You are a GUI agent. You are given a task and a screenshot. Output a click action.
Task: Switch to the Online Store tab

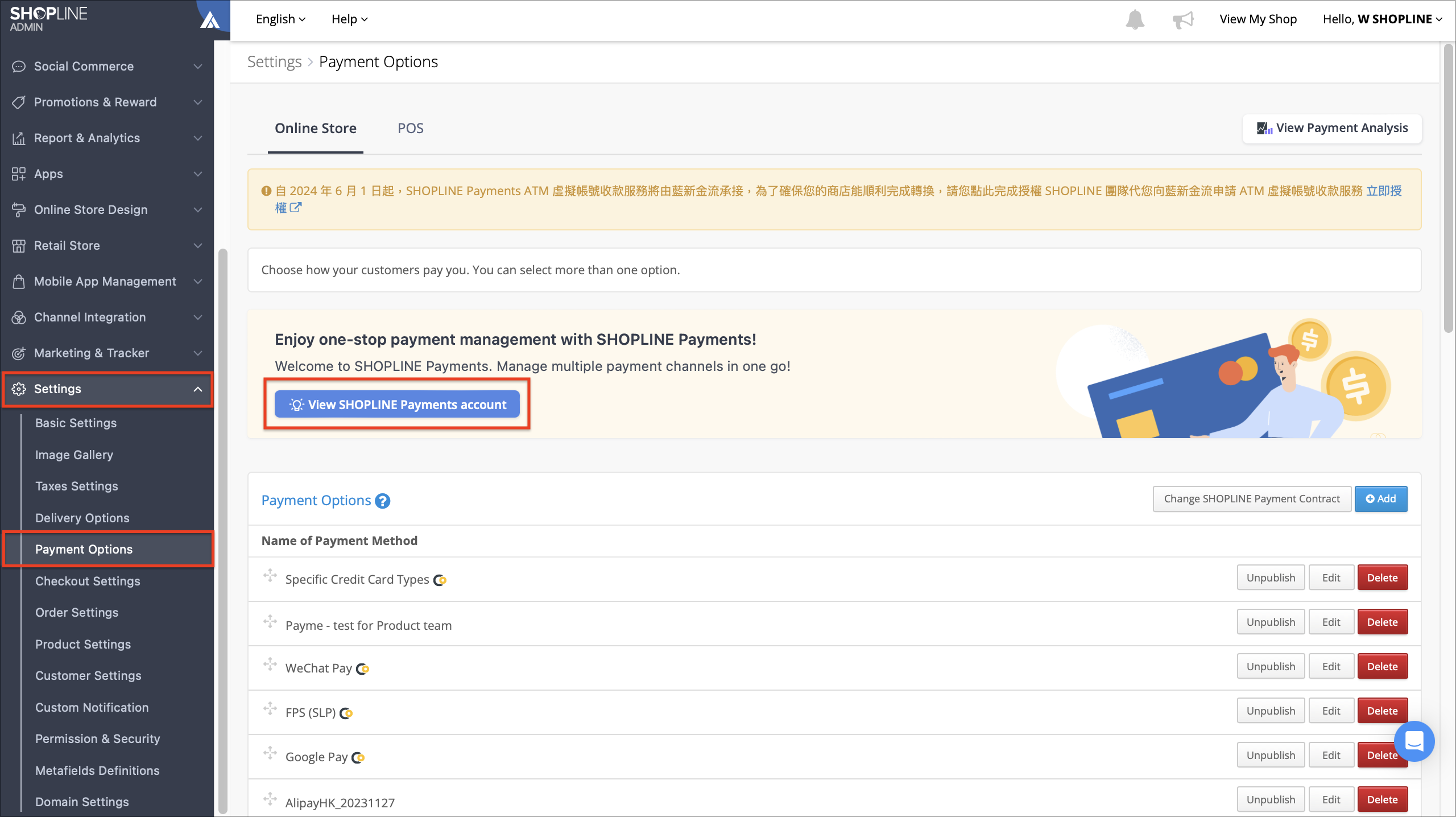pos(316,129)
